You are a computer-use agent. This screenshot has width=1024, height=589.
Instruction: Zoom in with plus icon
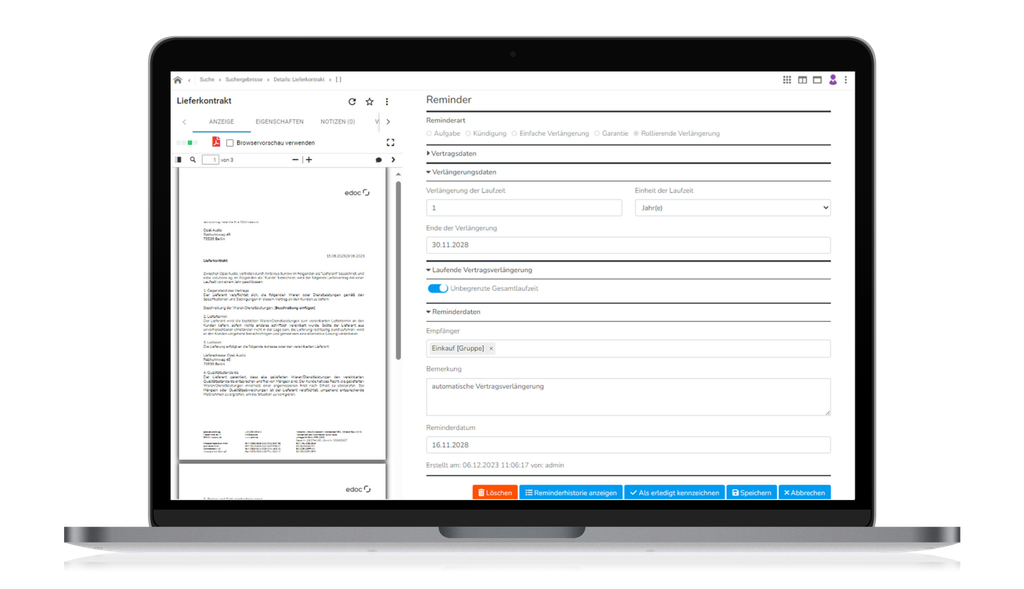point(309,159)
